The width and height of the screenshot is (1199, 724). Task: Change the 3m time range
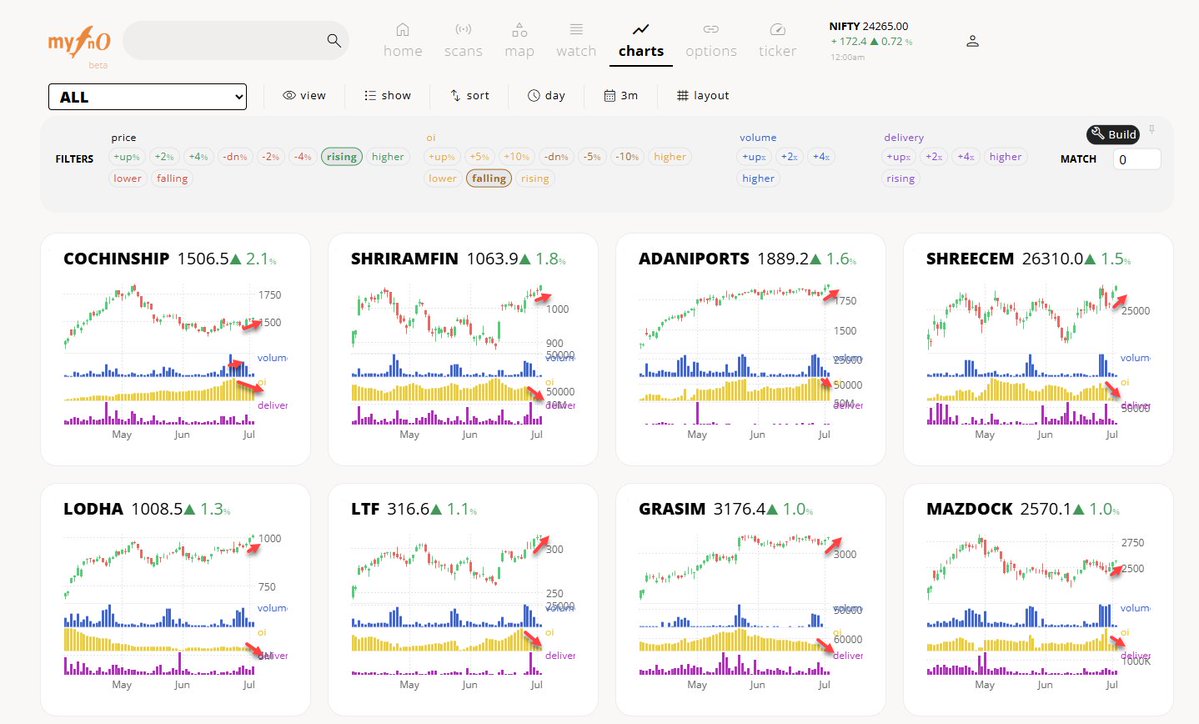click(x=621, y=96)
